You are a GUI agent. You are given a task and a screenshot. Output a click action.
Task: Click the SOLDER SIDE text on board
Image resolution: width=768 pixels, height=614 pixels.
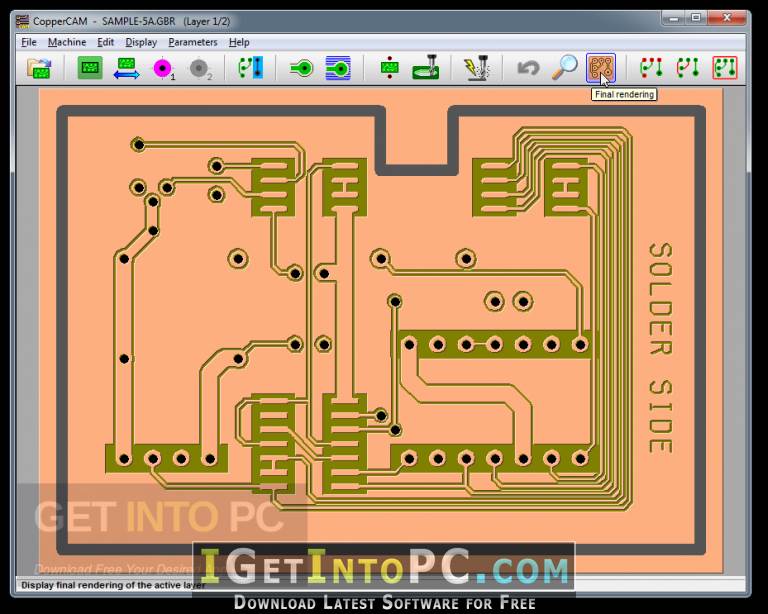click(x=660, y=347)
